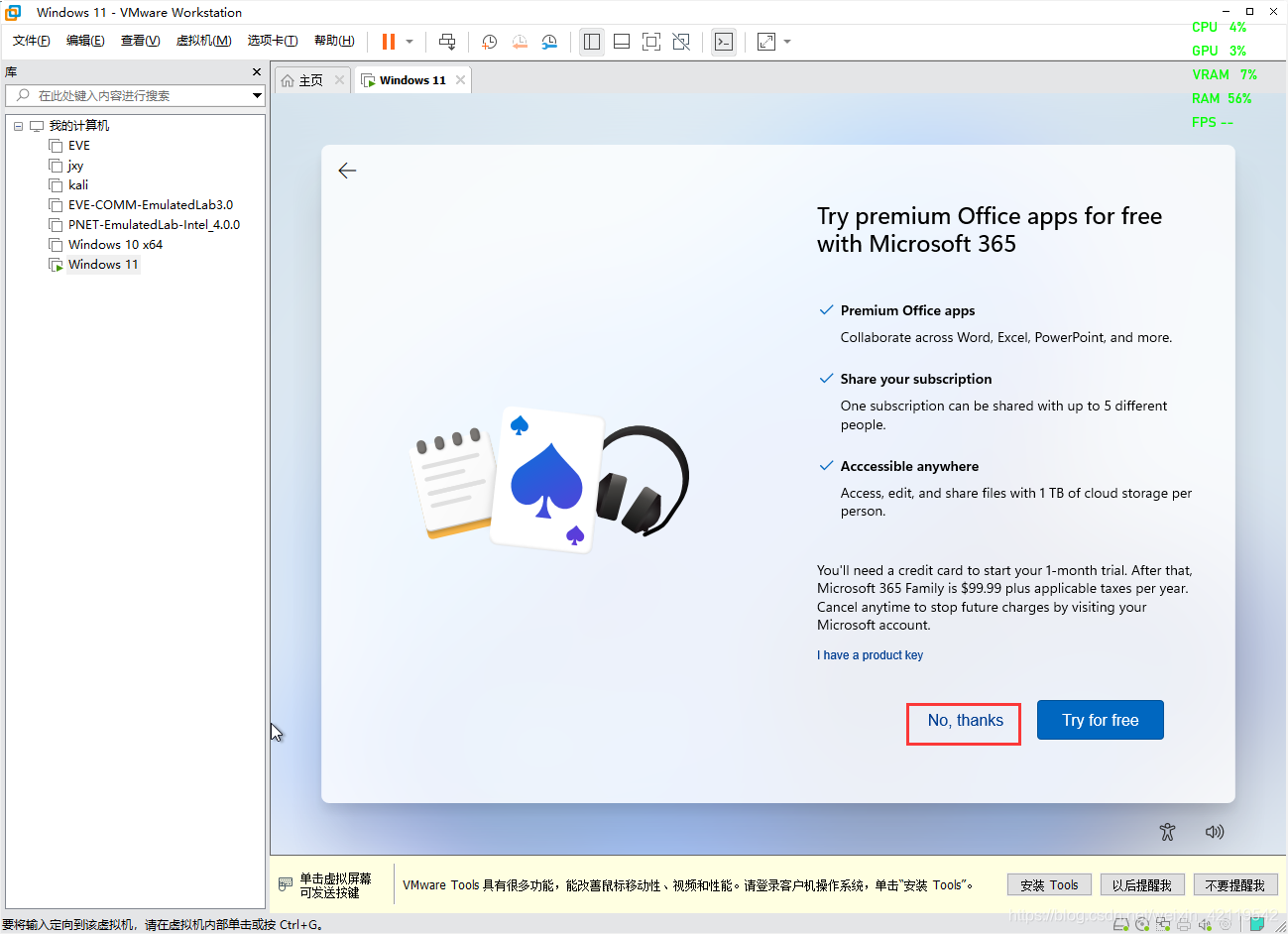Open the library search dropdown arrow
This screenshot has height=934, width=1288.
[257, 95]
